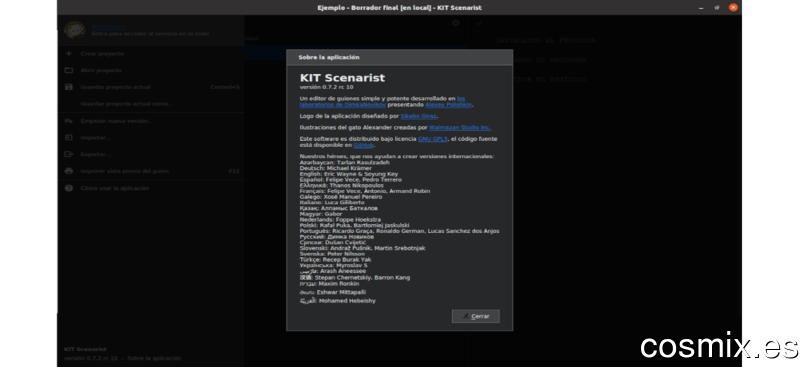Click Sobre la aplicación at sidebar bottom
800x367 pixels.
pos(154,358)
